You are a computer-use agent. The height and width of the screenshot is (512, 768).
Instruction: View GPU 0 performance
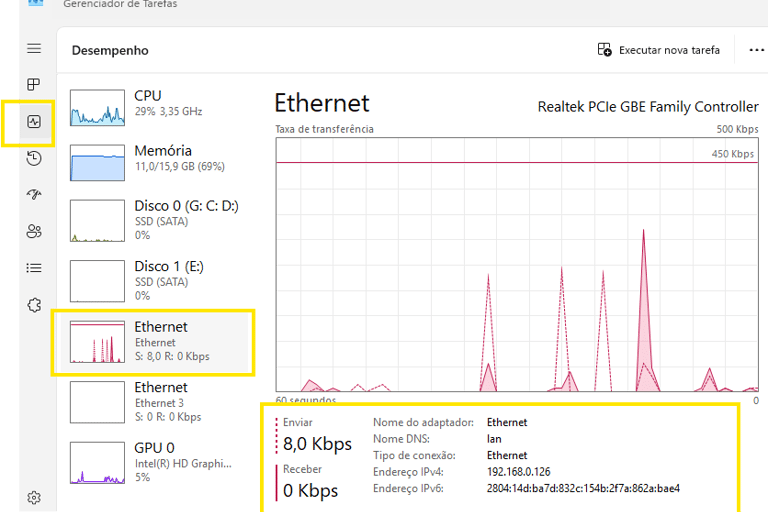tap(155, 462)
